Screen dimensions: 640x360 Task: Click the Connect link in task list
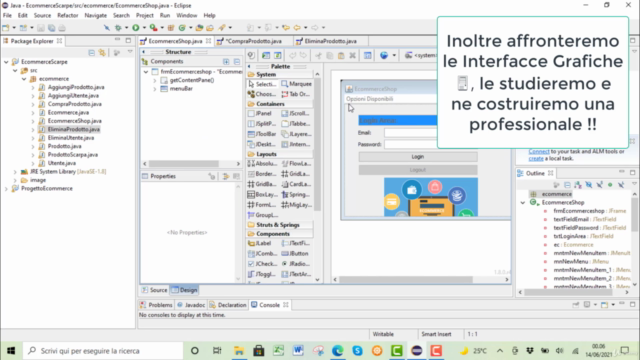[x=539, y=151]
